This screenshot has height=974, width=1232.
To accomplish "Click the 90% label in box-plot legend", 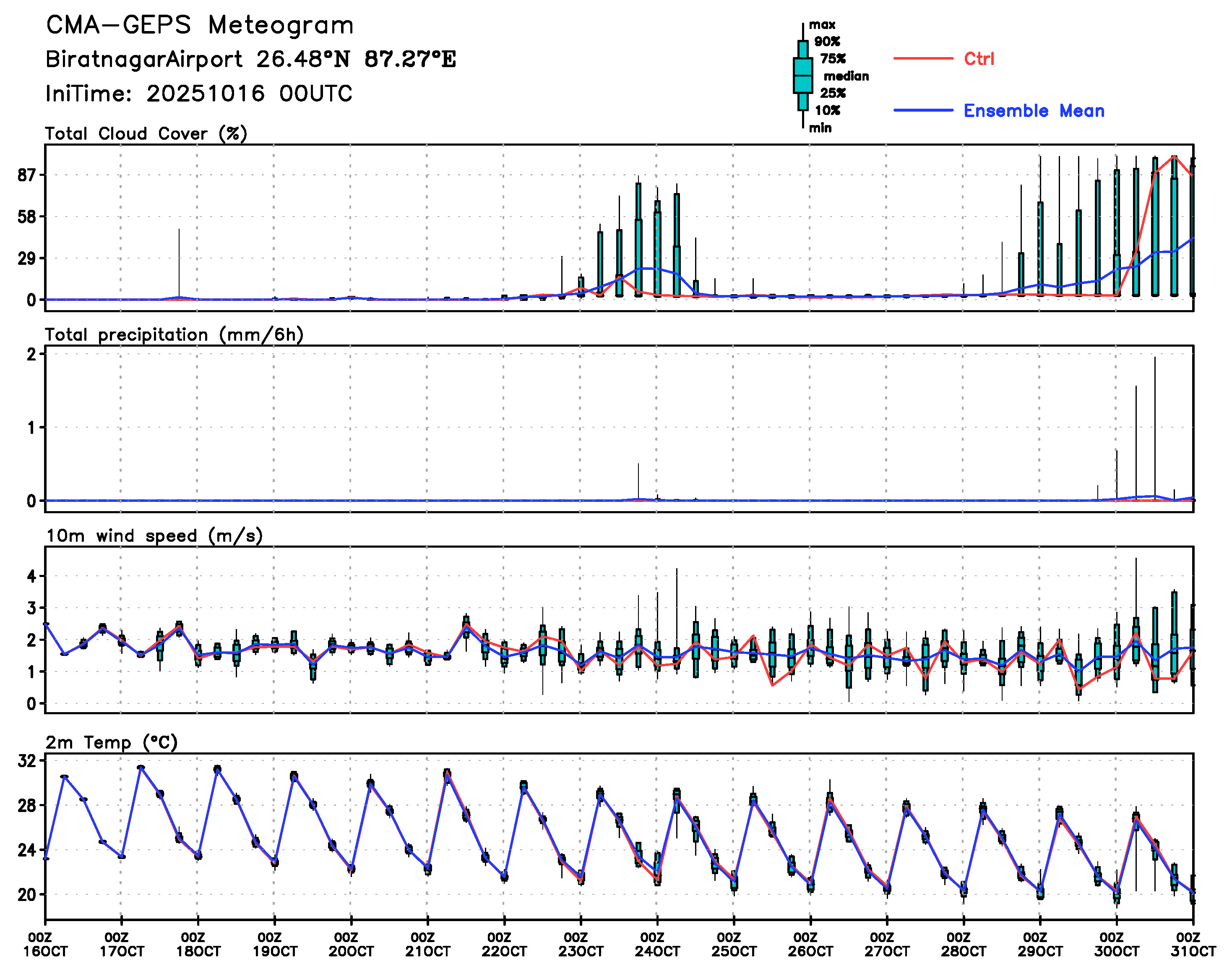I will tap(827, 42).
